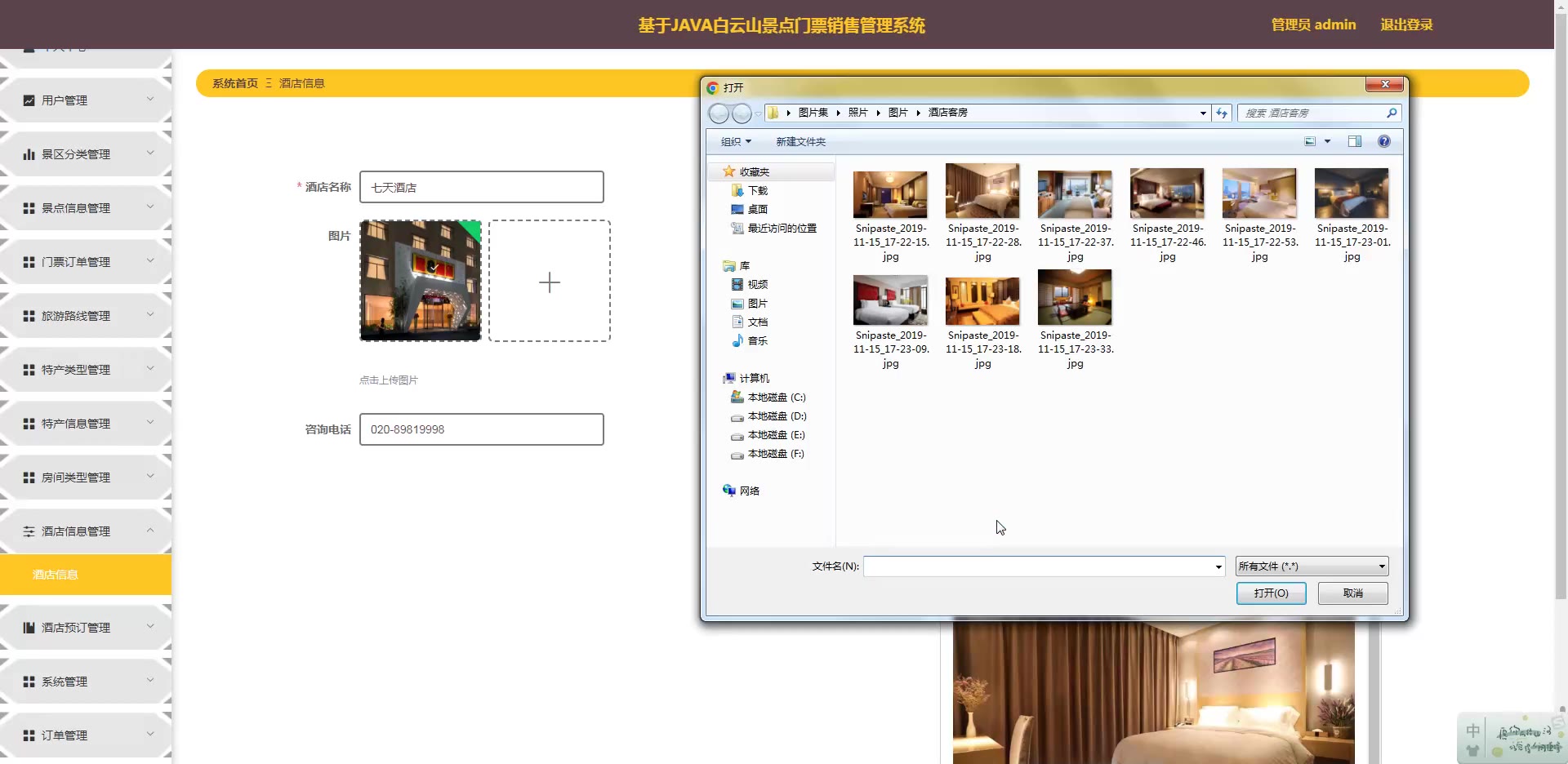Click the Open button (打开)

(x=1271, y=593)
